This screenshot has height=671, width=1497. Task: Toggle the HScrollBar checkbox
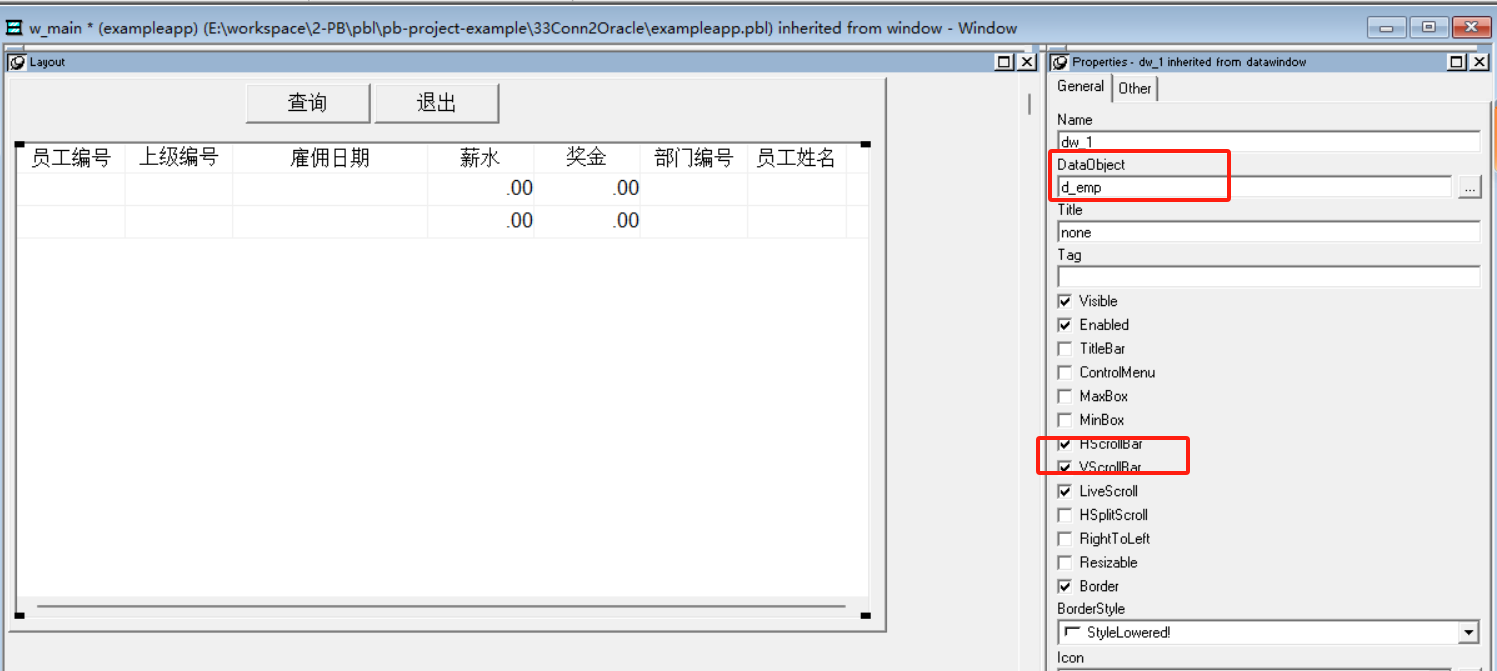tap(1065, 444)
